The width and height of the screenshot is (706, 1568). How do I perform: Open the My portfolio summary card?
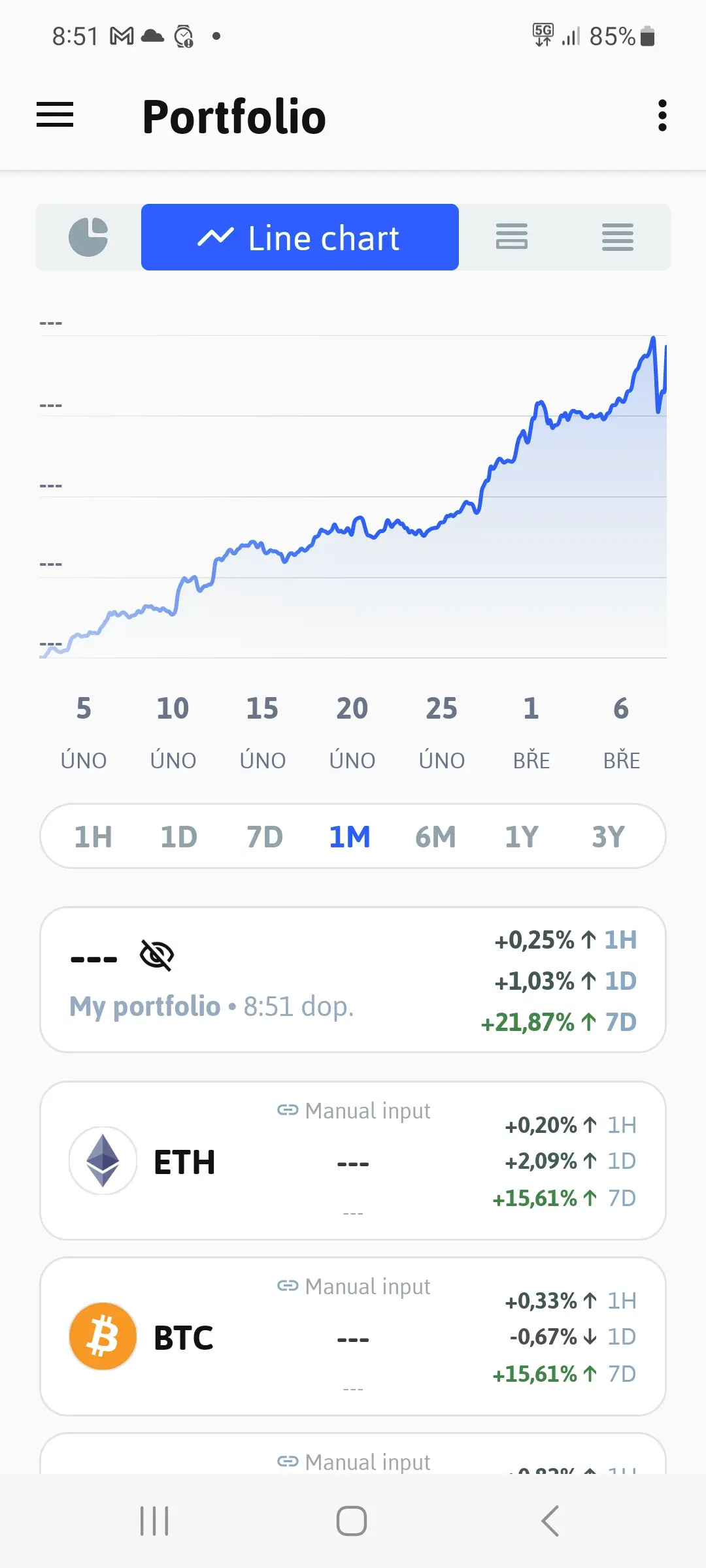[353, 980]
